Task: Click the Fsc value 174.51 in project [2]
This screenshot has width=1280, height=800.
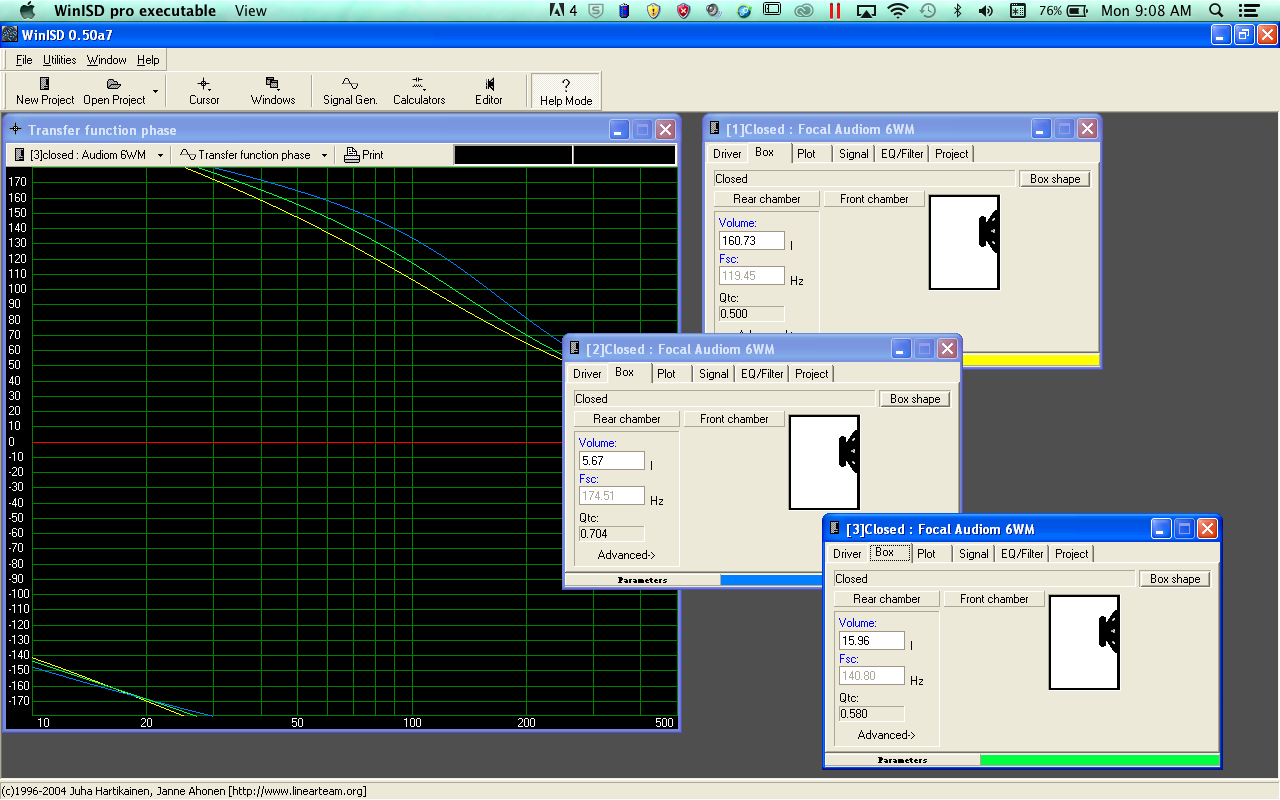Action: click(x=612, y=496)
